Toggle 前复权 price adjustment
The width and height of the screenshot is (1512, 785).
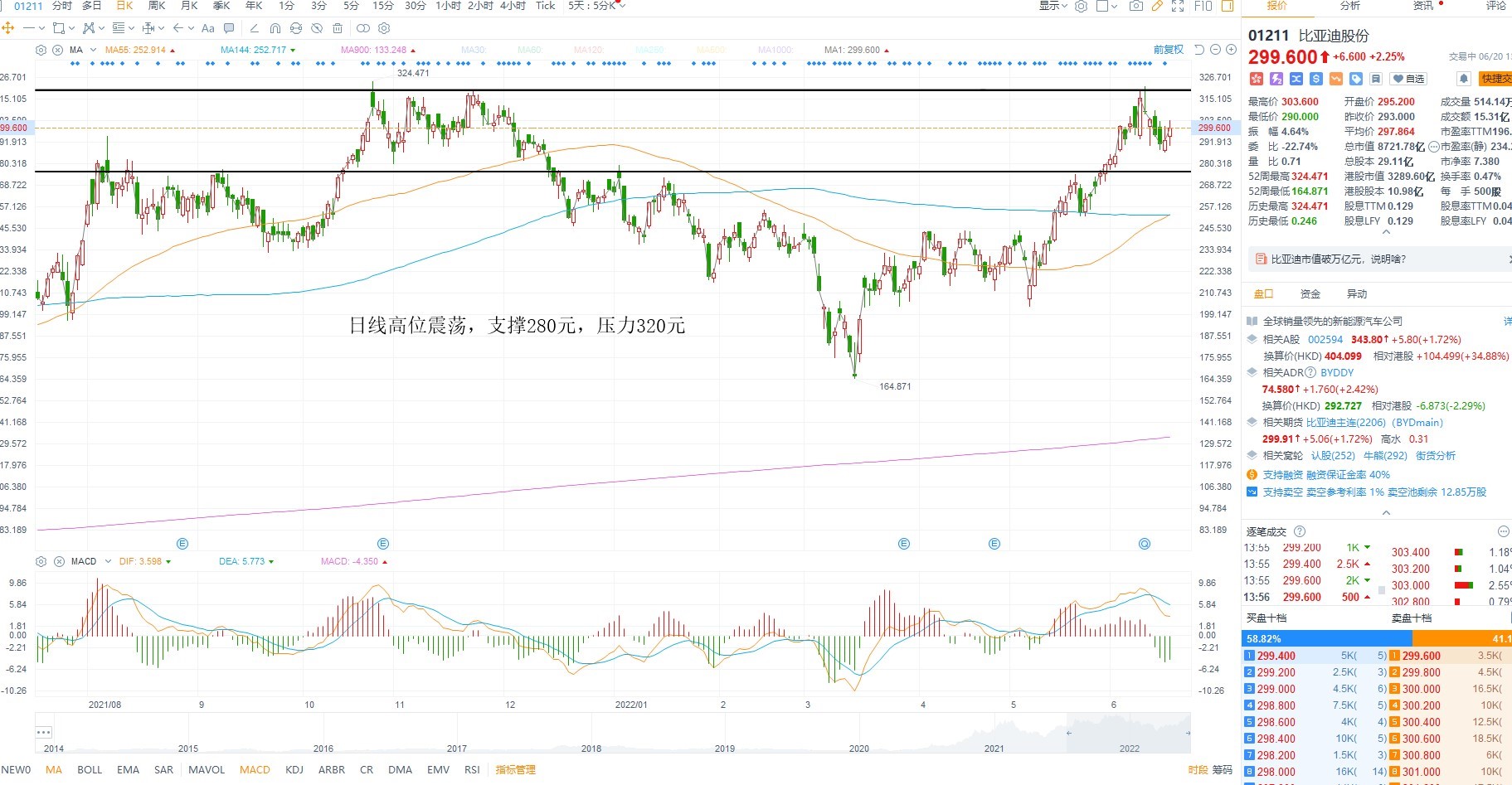tap(1169, 50)
